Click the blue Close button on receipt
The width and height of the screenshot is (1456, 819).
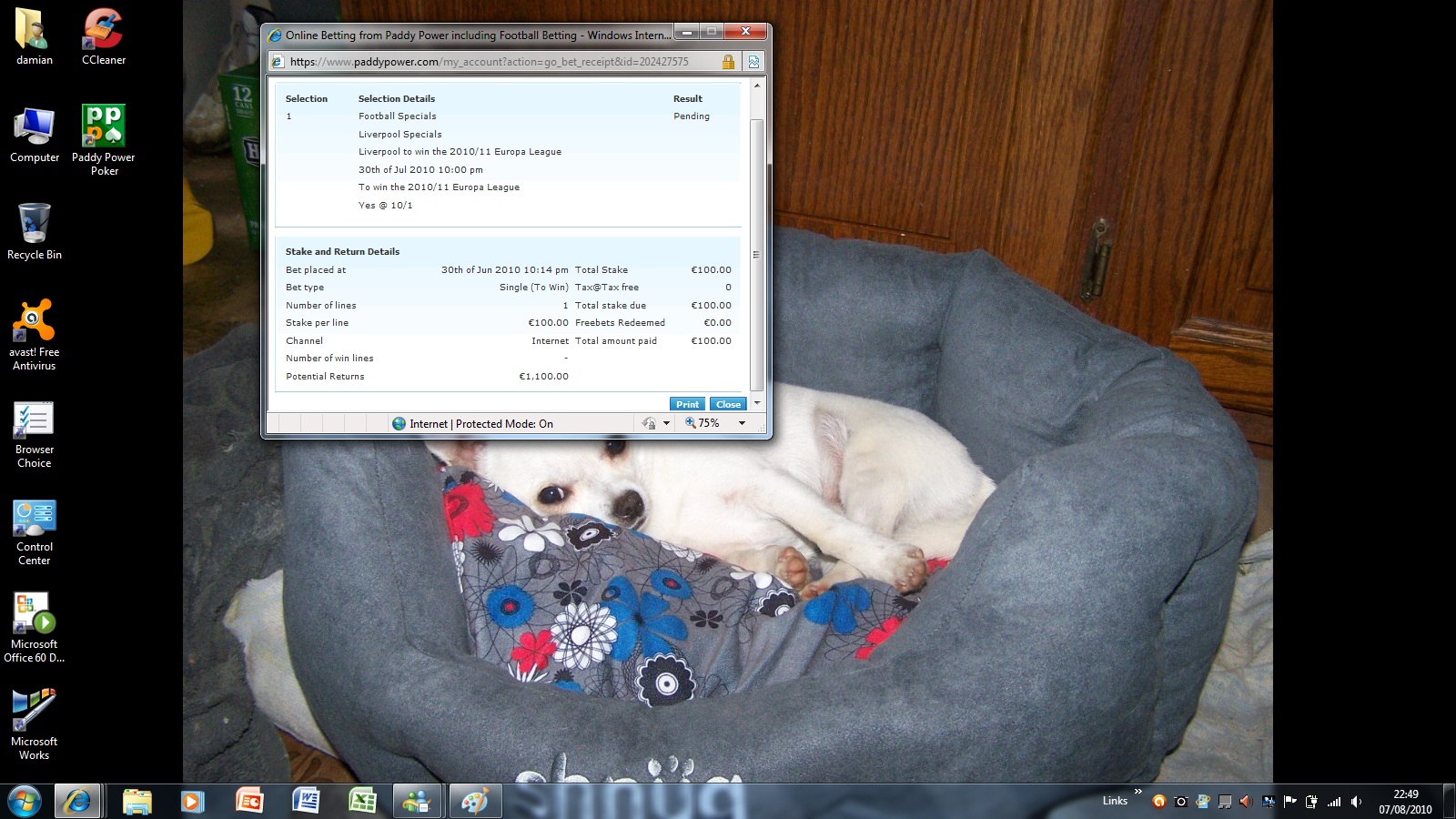click(x=728, y=404)
